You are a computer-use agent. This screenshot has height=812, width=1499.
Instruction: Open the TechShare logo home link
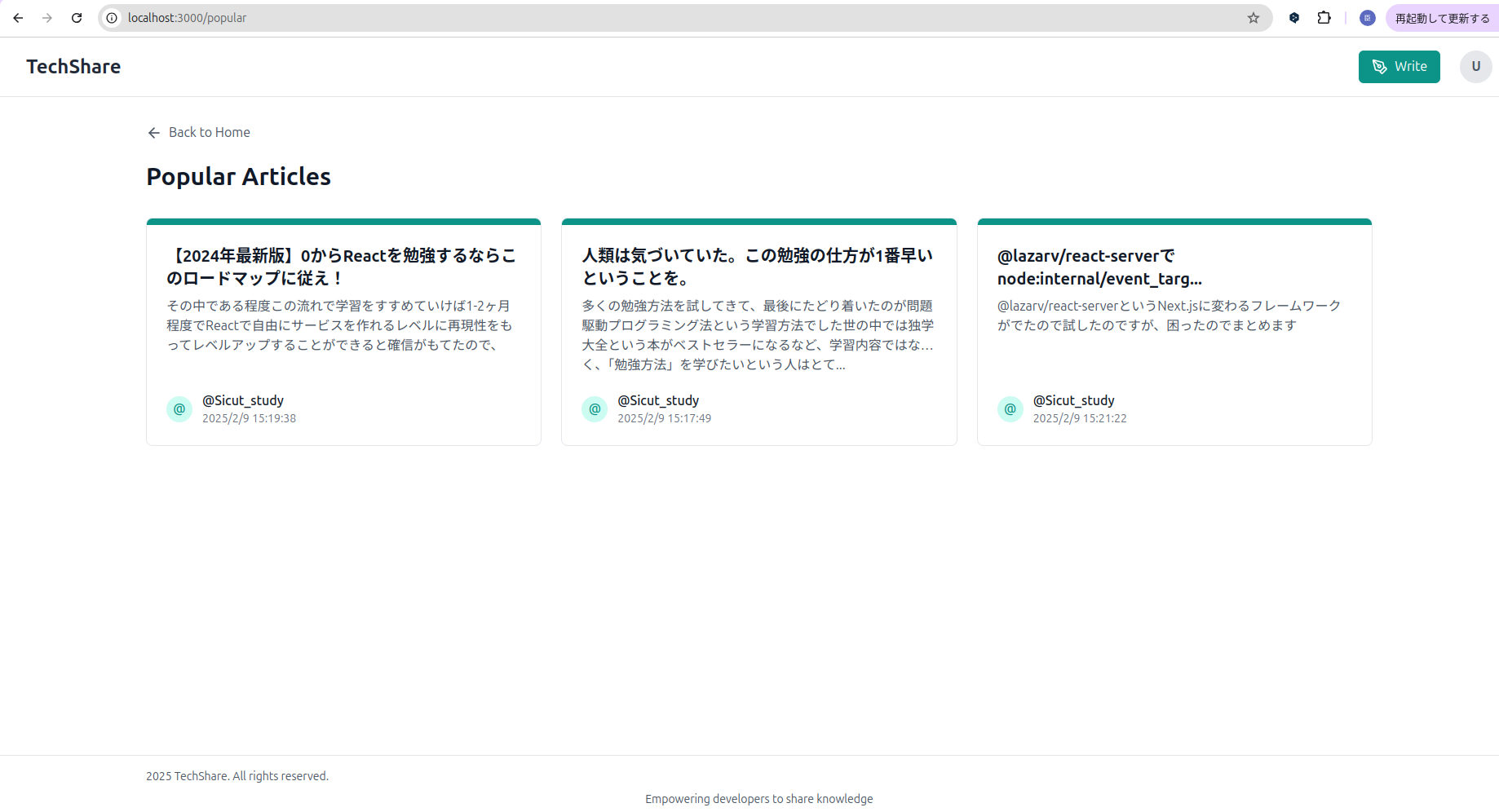coord(73,67)
